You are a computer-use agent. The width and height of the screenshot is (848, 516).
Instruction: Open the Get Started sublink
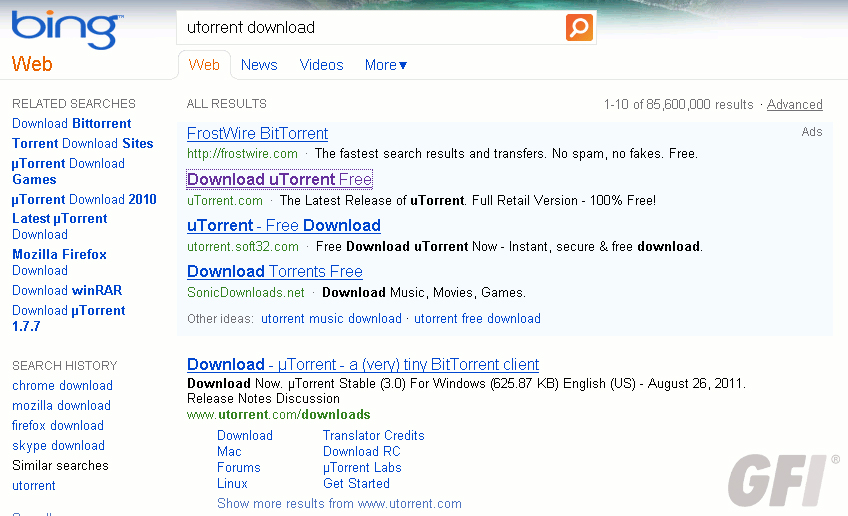coord(356,484)
